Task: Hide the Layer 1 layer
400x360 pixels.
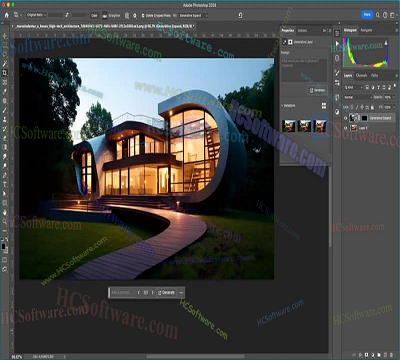Action: [x=345, y=128]
